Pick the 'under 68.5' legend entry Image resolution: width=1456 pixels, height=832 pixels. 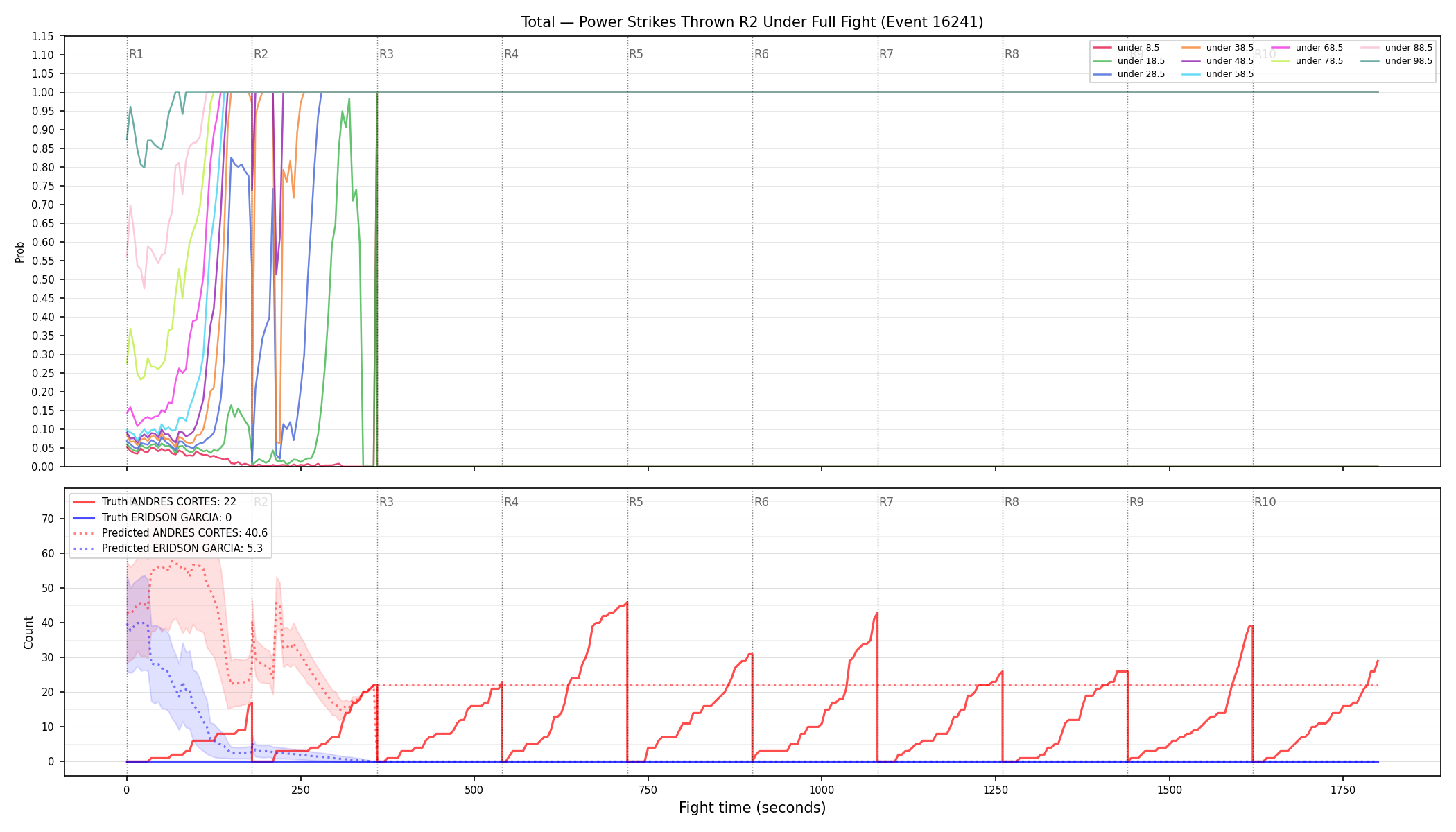click(1308, 48)
